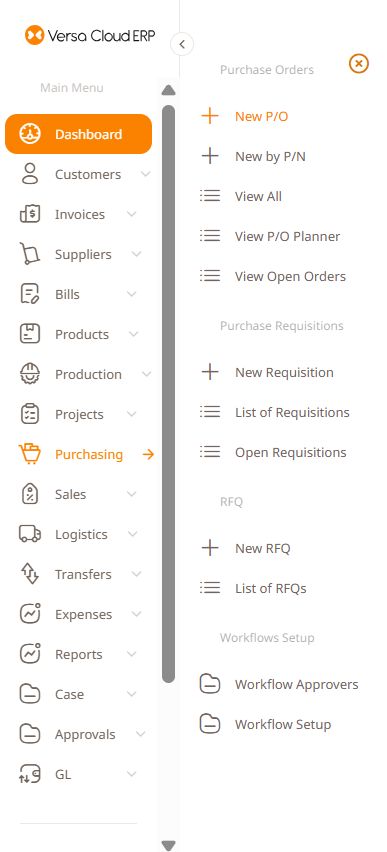Screen dimensions: 387x852
Task: Click the GL ledger icon
Action: (30, 774)
